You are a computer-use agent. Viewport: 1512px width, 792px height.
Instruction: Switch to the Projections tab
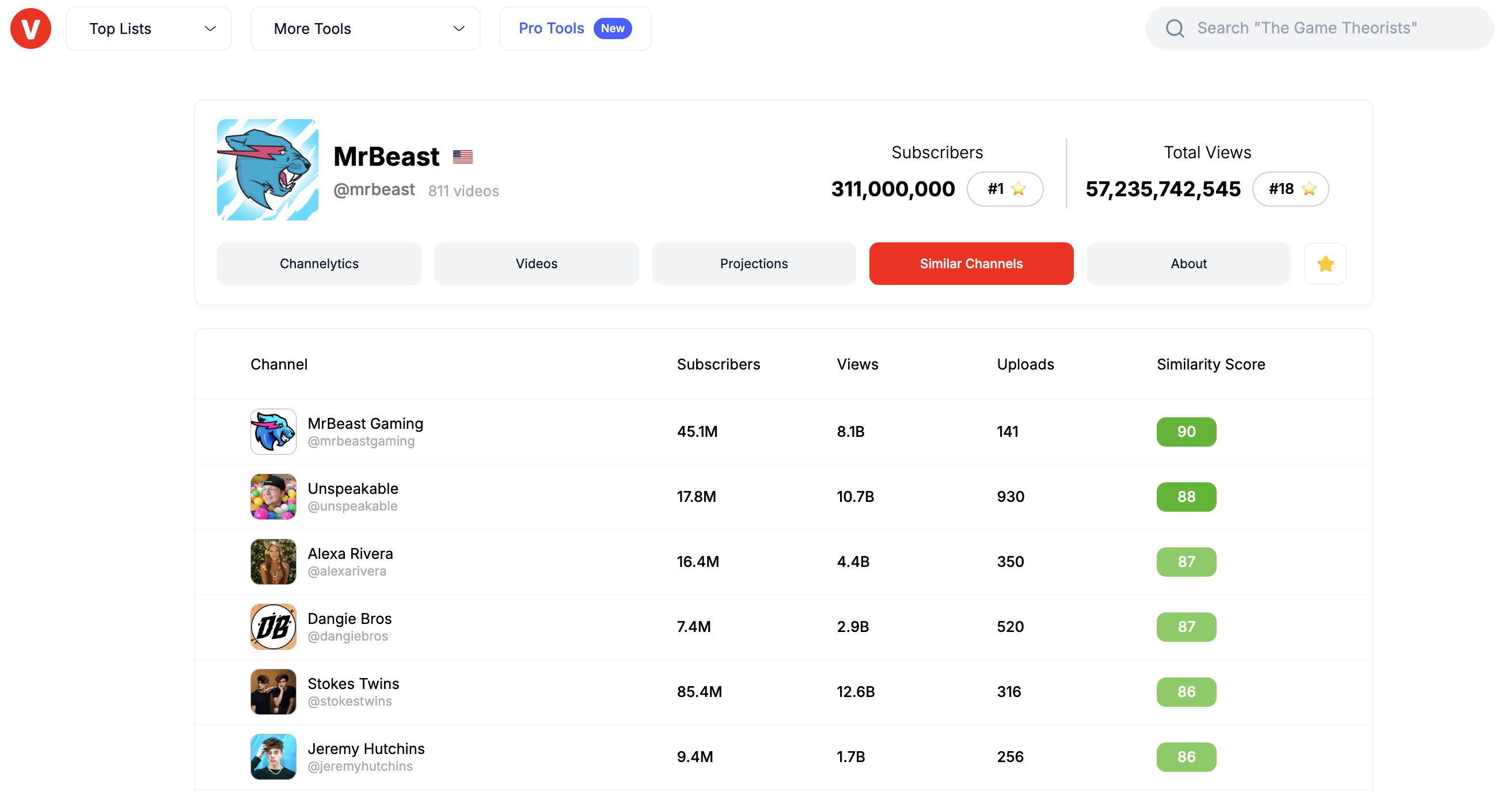[x=754, y=264]
